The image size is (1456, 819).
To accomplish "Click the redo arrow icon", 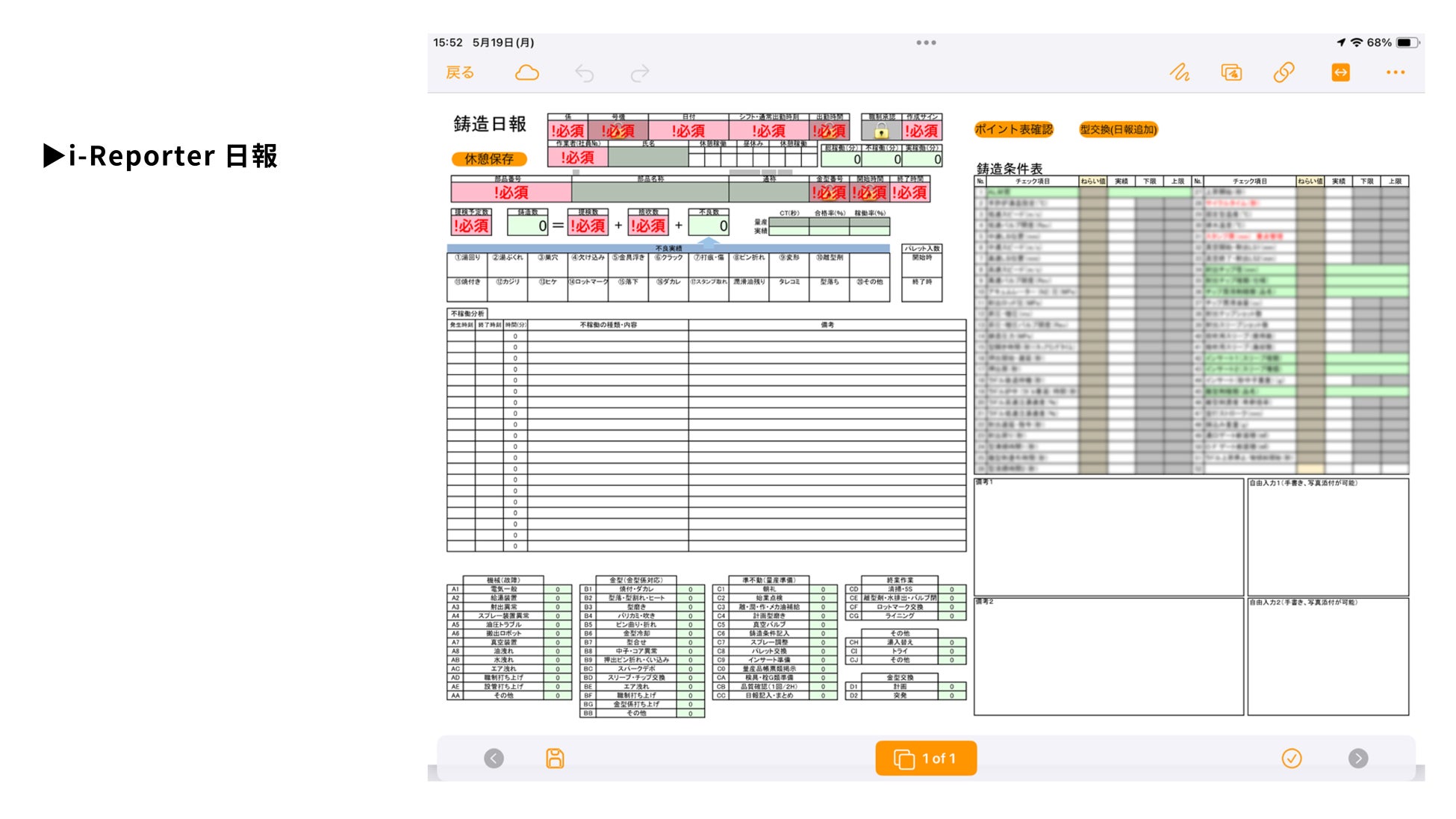I will tap(640, 73).
